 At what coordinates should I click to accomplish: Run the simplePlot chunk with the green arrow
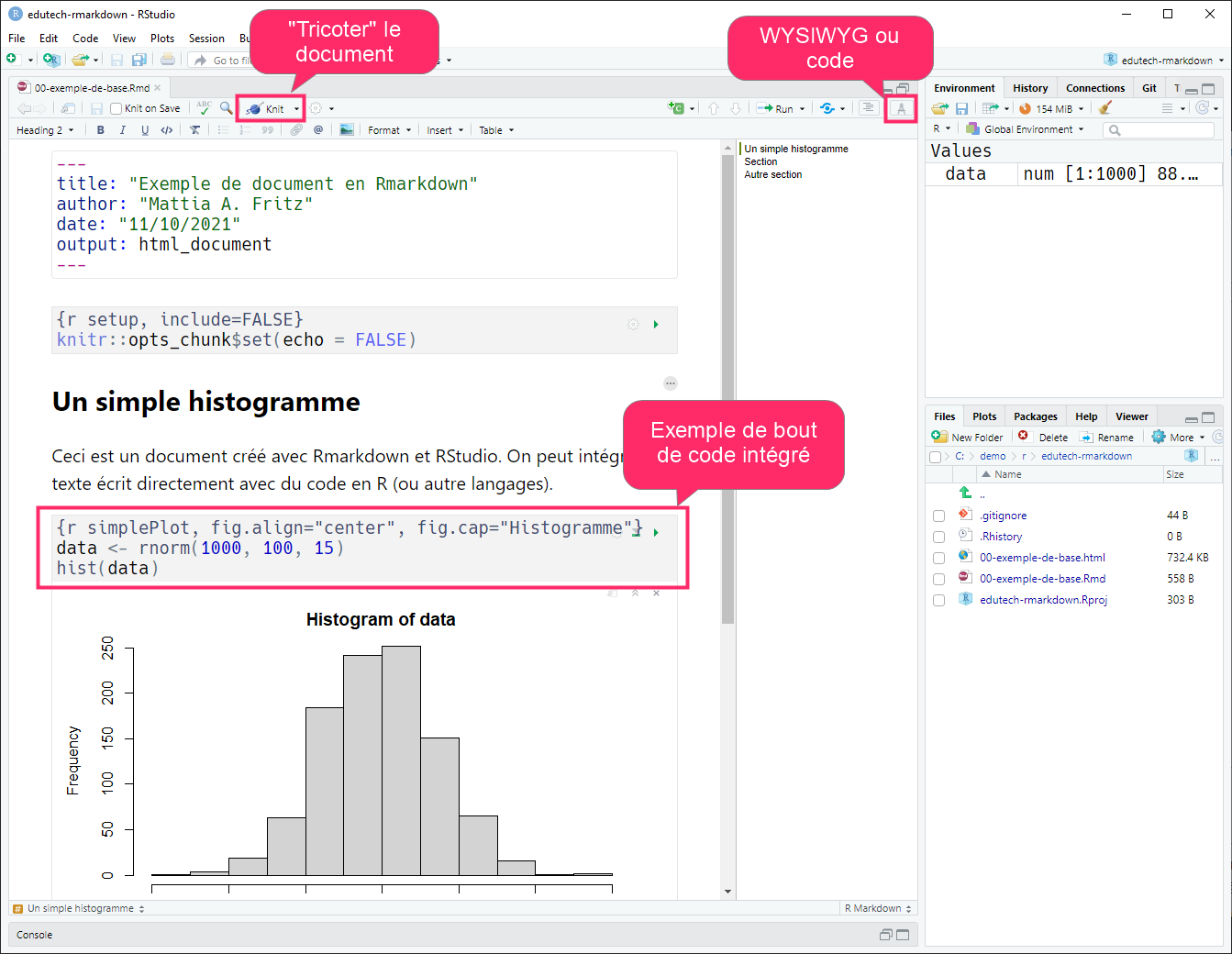pyautogui.click(x=656, y=533)
